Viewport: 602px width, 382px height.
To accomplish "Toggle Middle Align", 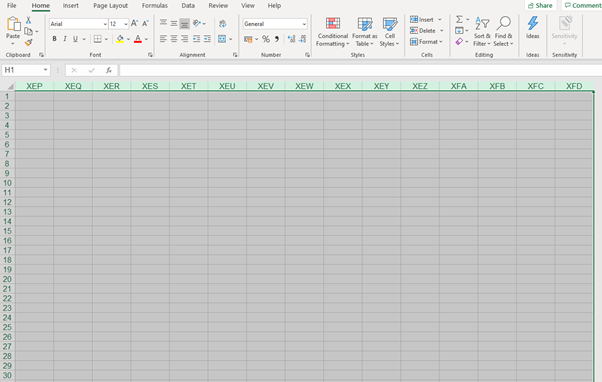I will tap(174, 23).
